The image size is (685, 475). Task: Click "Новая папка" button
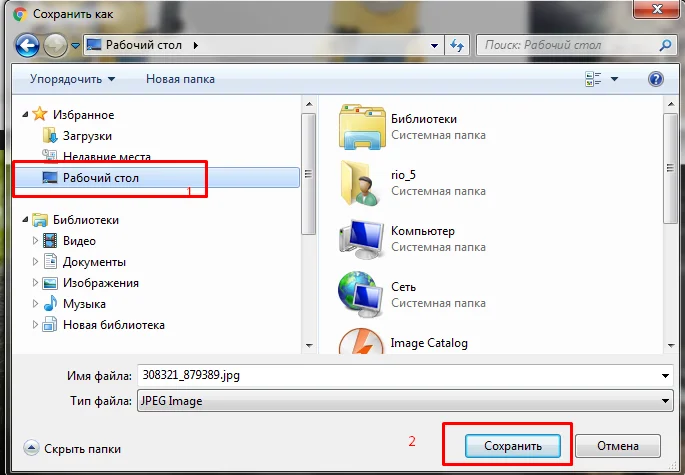pos(180,79)
